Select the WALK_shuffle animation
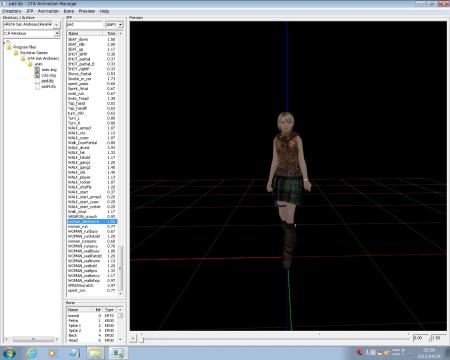450x360 pixels. [92, 187]
